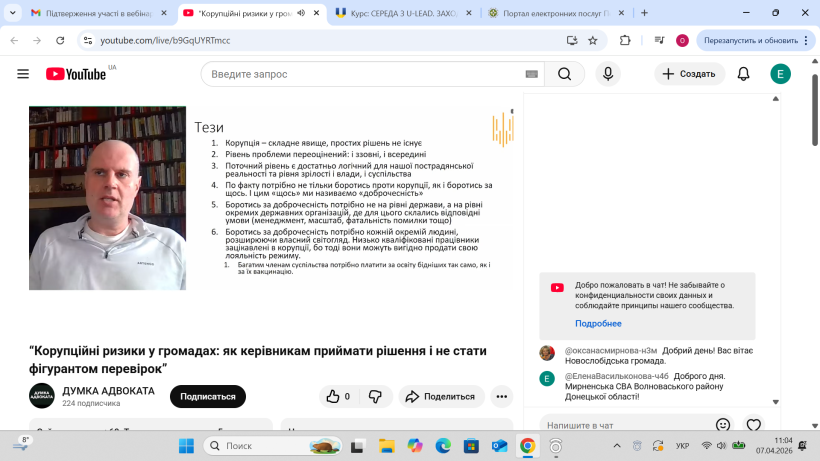Screen dimensions: 820x461
Task: Open Microsoft Store from taskbar
Action: click(471, 446)
